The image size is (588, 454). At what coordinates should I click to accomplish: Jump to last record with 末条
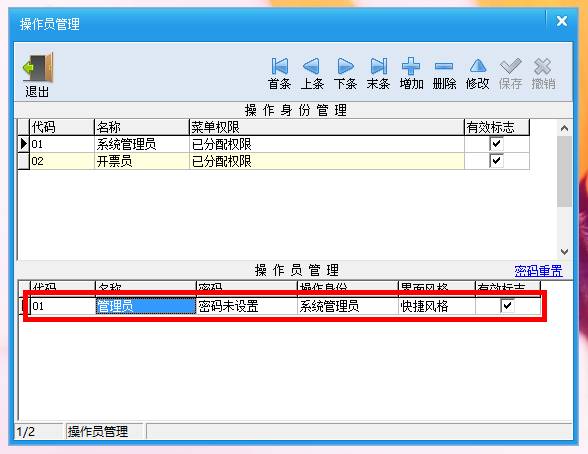click(378, 66)
